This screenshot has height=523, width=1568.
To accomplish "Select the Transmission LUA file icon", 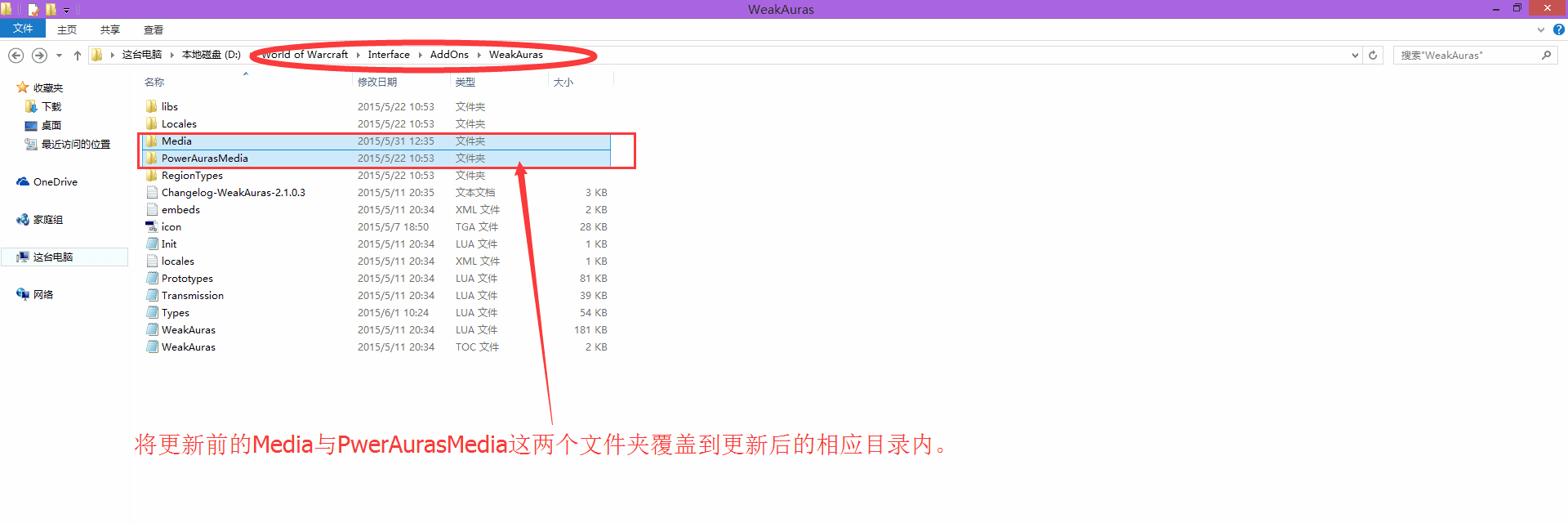I will point(152,295).
